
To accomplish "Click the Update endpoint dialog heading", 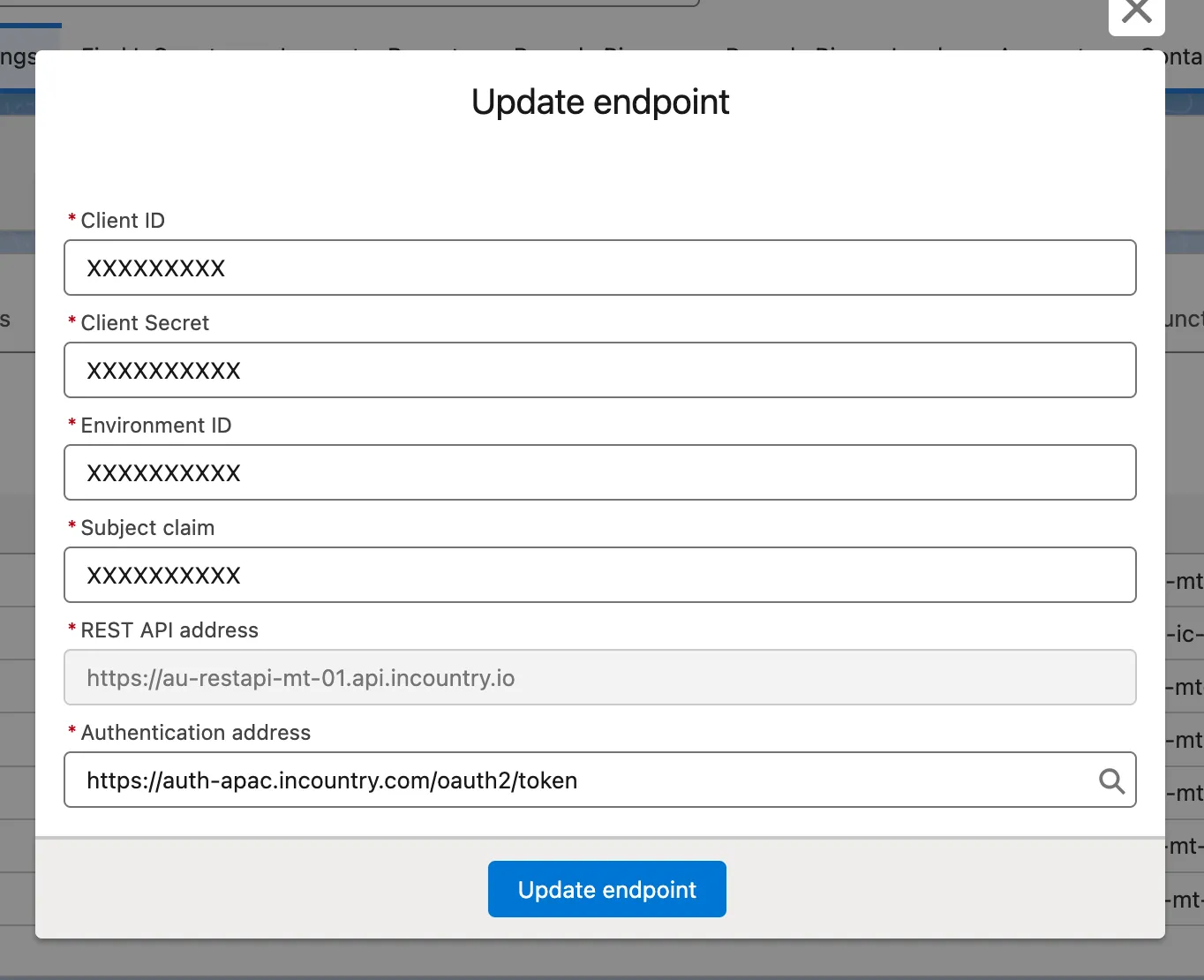I will click(x=600, y=102).
